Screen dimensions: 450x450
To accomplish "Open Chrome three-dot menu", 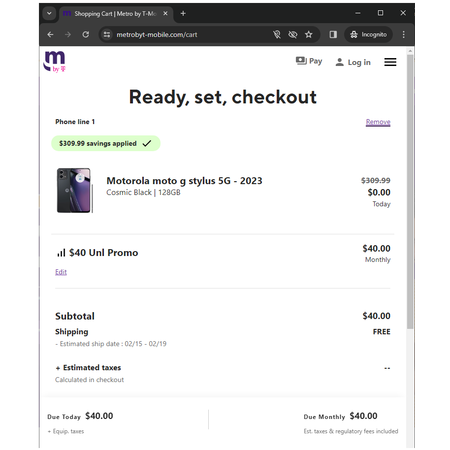I will 404,34.
